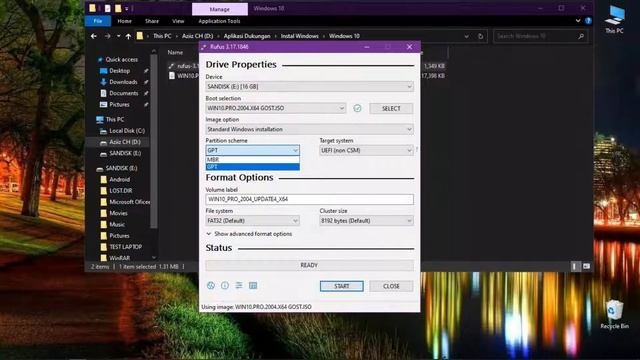
Task: Click the checksum checkmark icon beside boot selection
Action: [x=357, y=108]
